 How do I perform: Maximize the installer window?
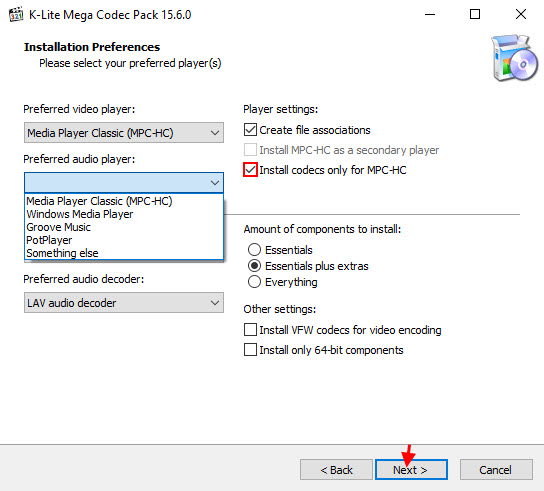[x=475, y=15]
